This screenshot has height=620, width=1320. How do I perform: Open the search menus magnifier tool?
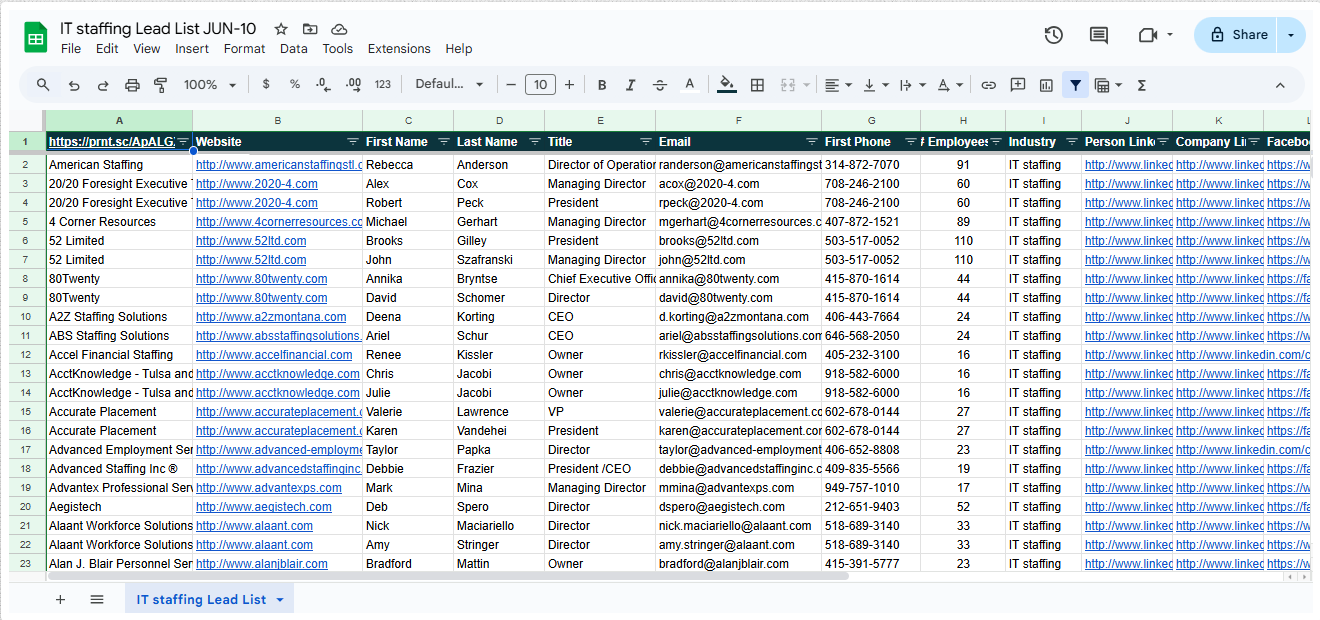pos(43,85)
